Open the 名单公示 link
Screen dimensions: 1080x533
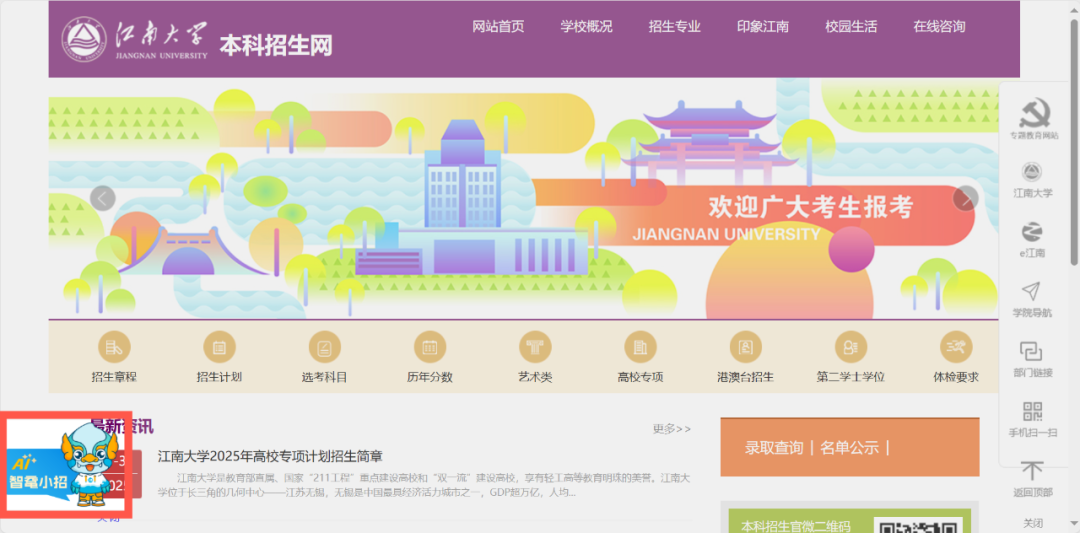(849, 448)
